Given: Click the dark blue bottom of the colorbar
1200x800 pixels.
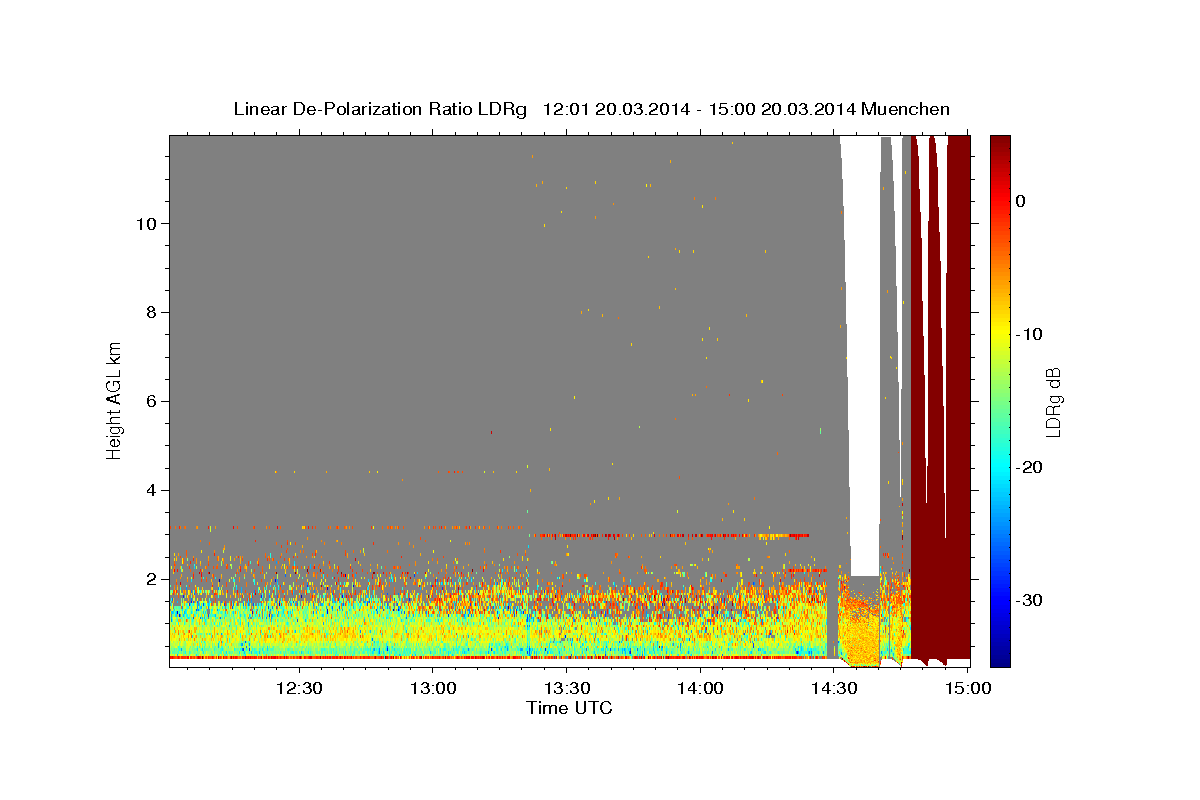Looking at the screenshot, I should point(1000,655).
